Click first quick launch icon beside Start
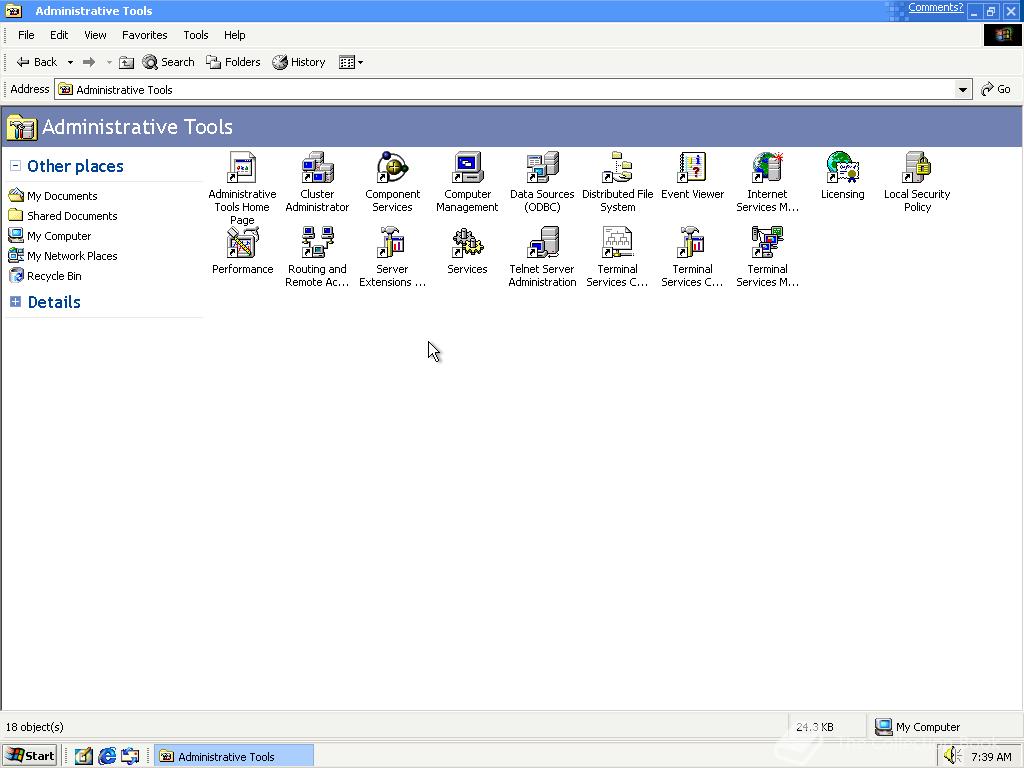The image size is (1024, 768). (x=84, y=756)
